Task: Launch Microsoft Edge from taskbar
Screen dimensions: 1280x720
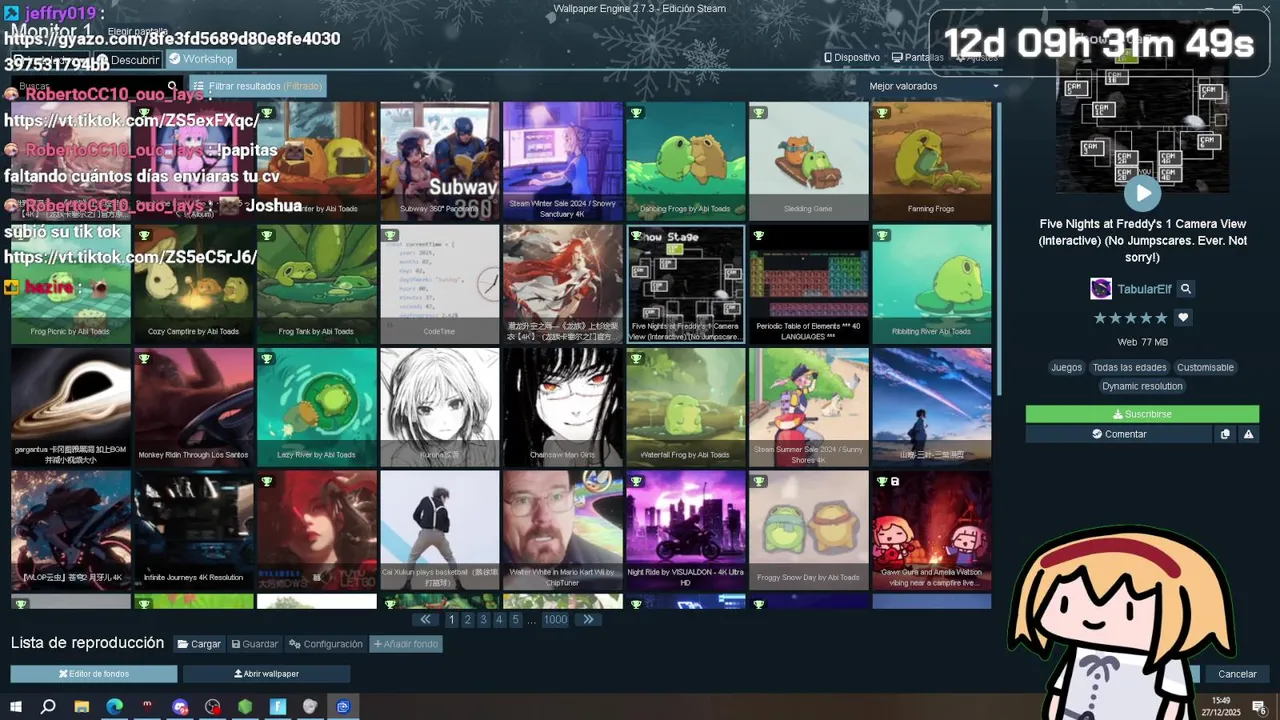Action: (114, 707)
